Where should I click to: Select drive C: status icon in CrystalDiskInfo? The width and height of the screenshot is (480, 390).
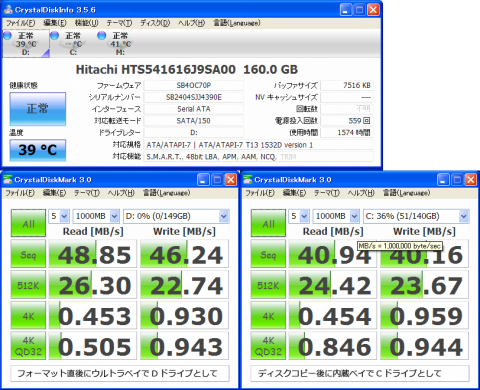[x=73, y=43]
